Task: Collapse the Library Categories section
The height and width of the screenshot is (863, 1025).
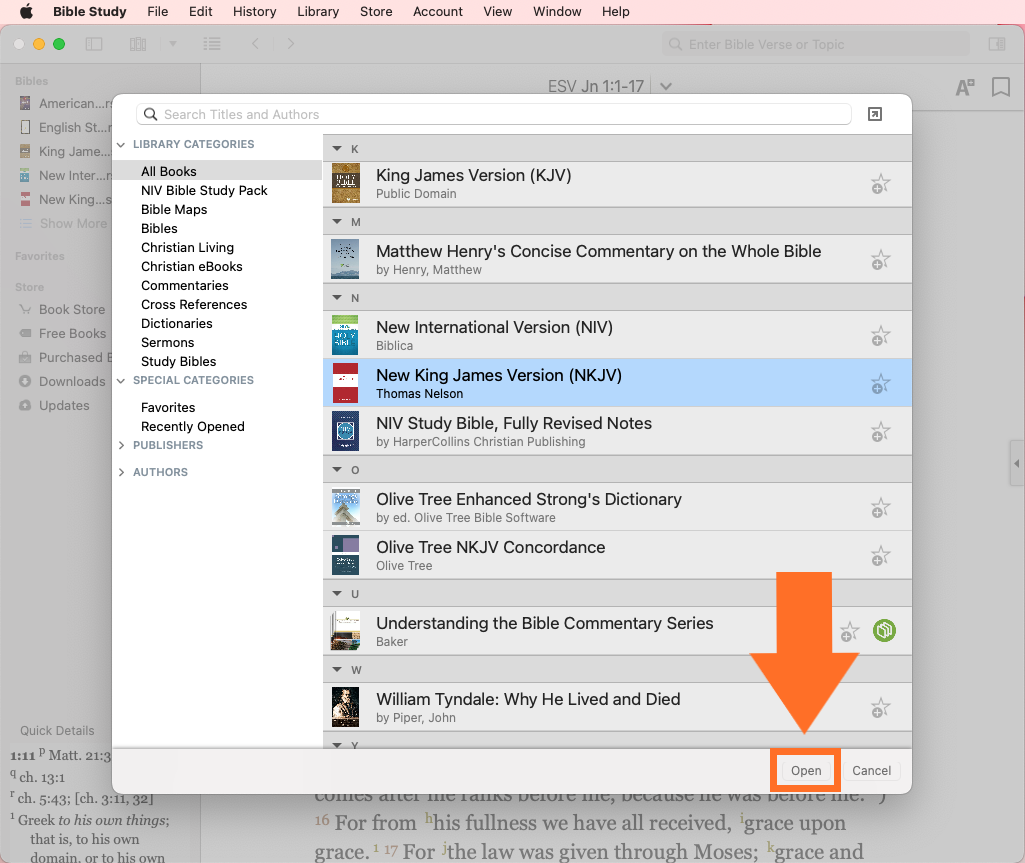Action: point(122,144)
